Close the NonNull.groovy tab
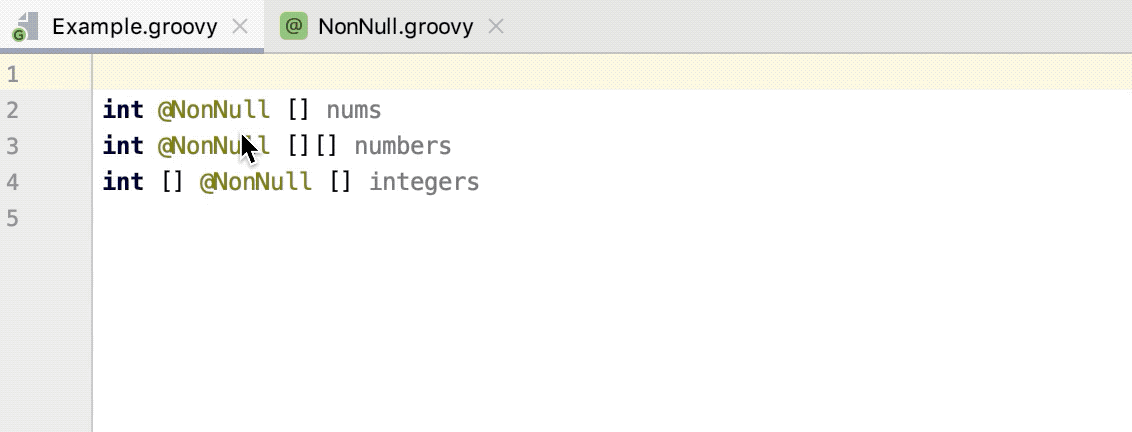The width and height of the screenshot is (1132, 432). pyautogui.click(x=496, y=27)
